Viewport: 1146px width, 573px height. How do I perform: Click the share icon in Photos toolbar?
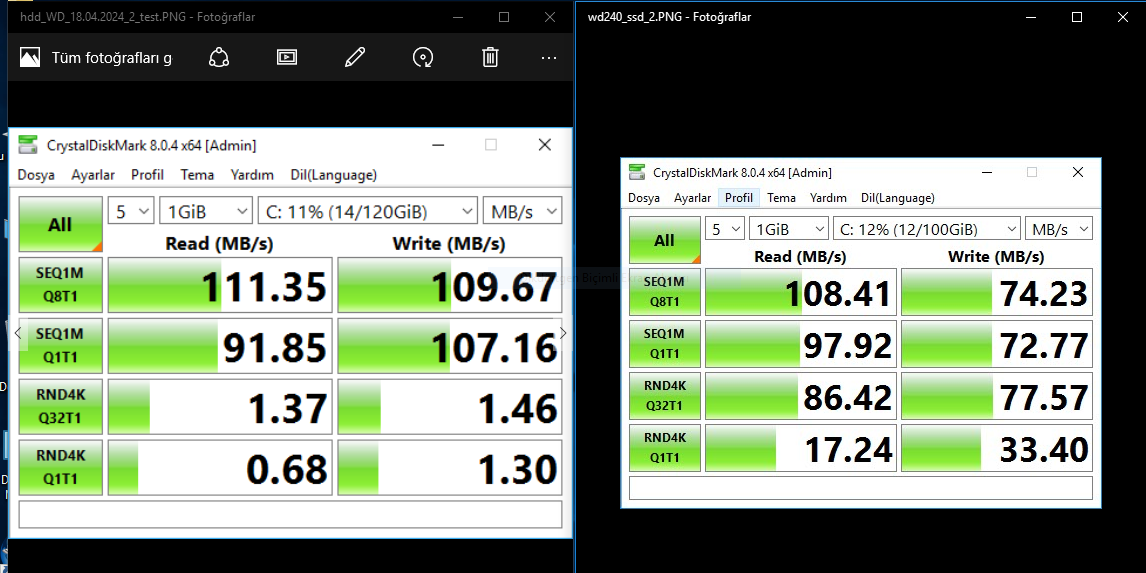(219, 57)
